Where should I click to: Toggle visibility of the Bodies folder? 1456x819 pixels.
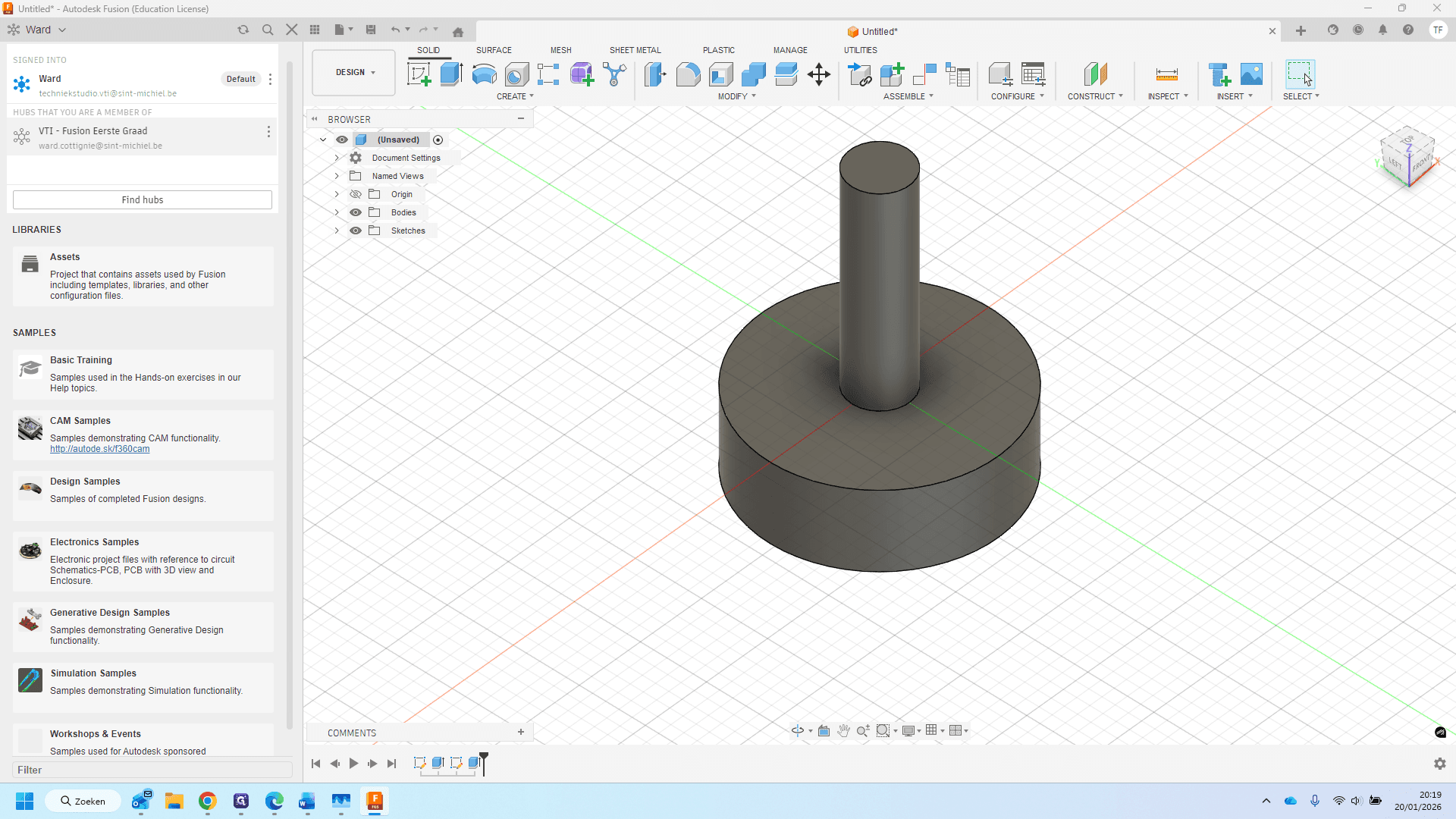[356, 212]
